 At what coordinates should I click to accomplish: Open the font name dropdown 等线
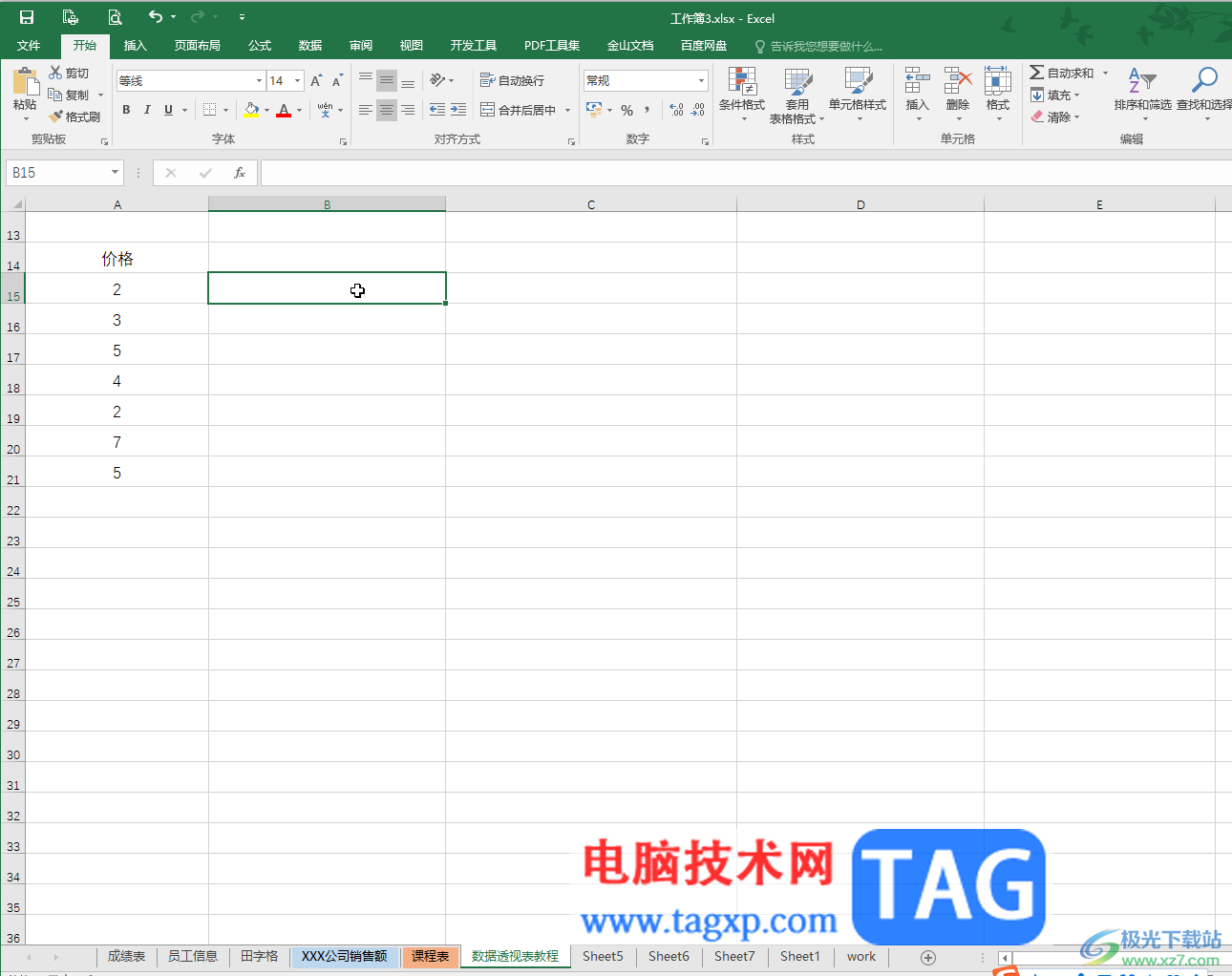[259, 81]
